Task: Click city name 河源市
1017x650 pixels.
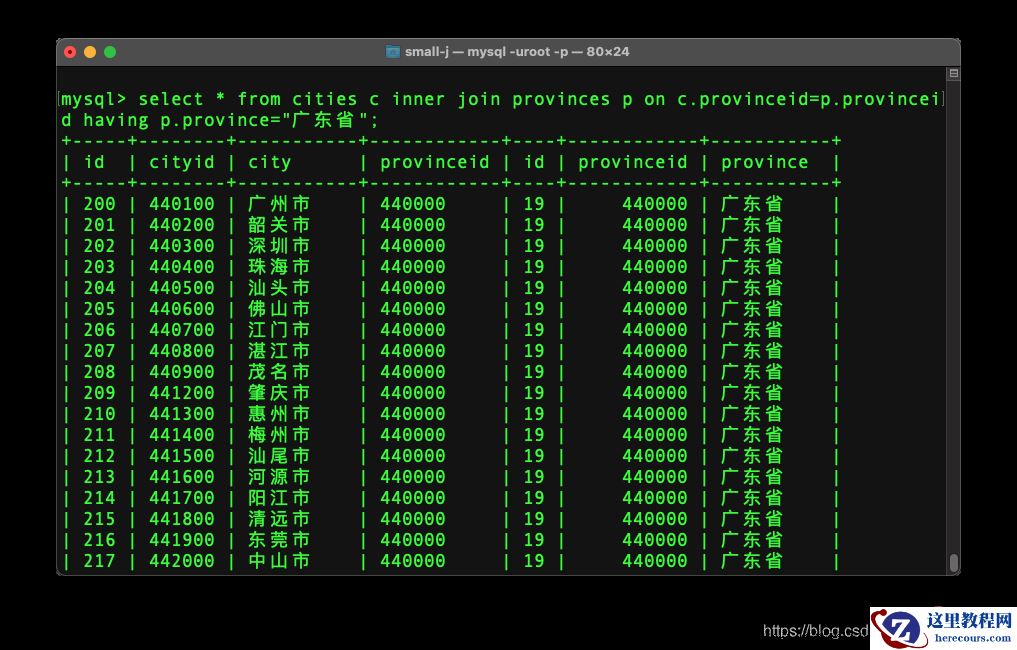Action: tap(279, 477)
